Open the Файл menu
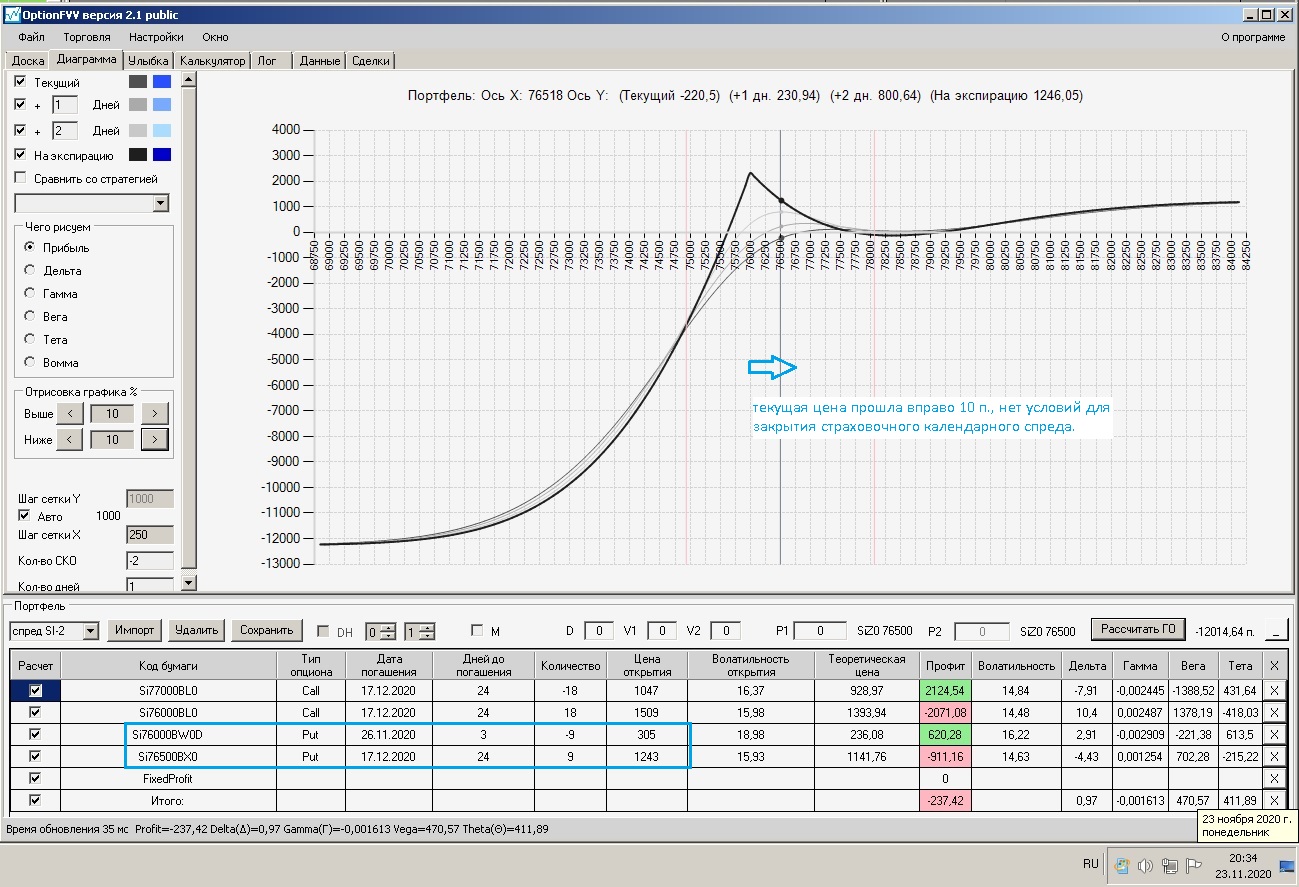 tap(31, 37)
